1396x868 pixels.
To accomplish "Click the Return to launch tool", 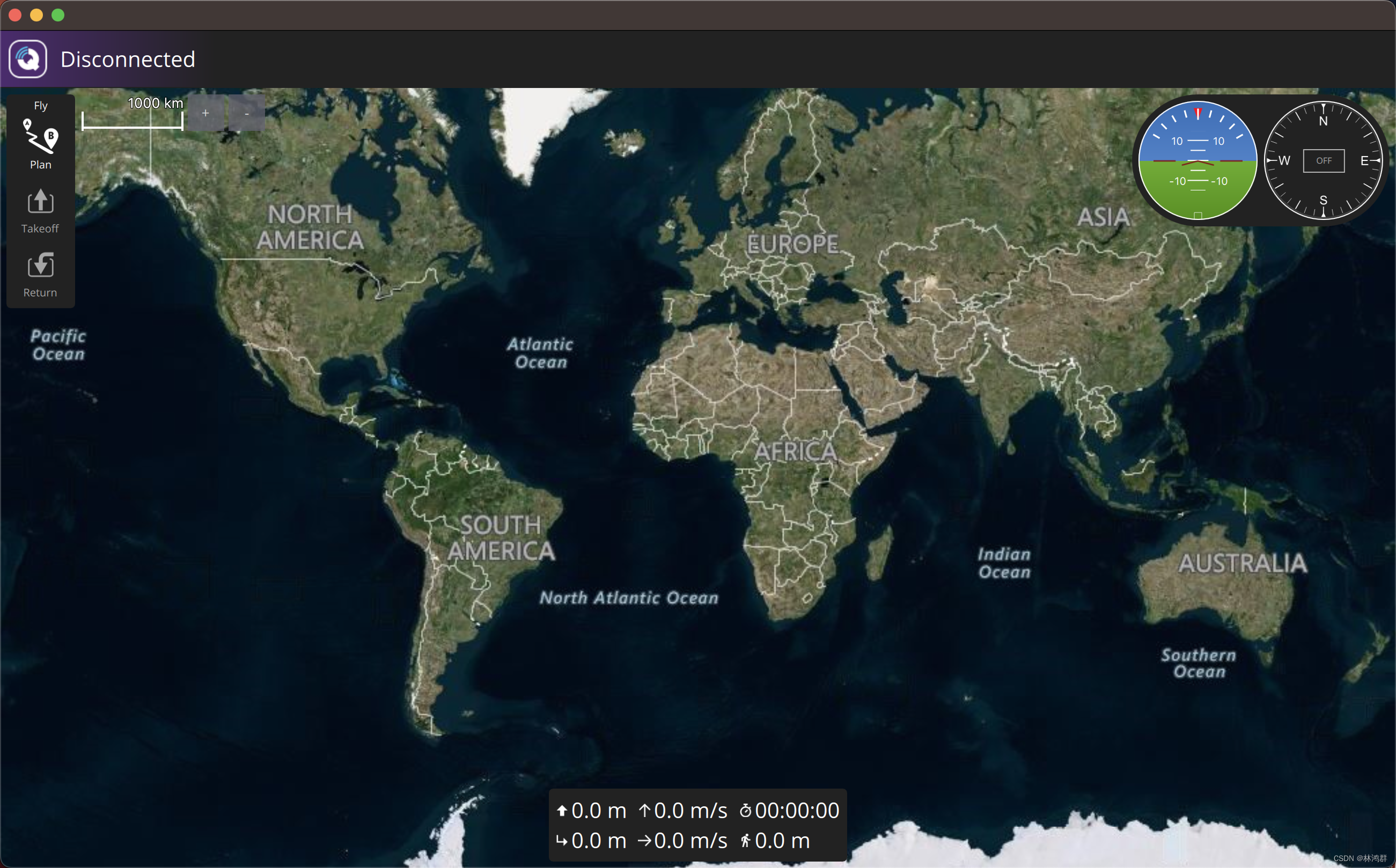I will (x=40, y=275).
